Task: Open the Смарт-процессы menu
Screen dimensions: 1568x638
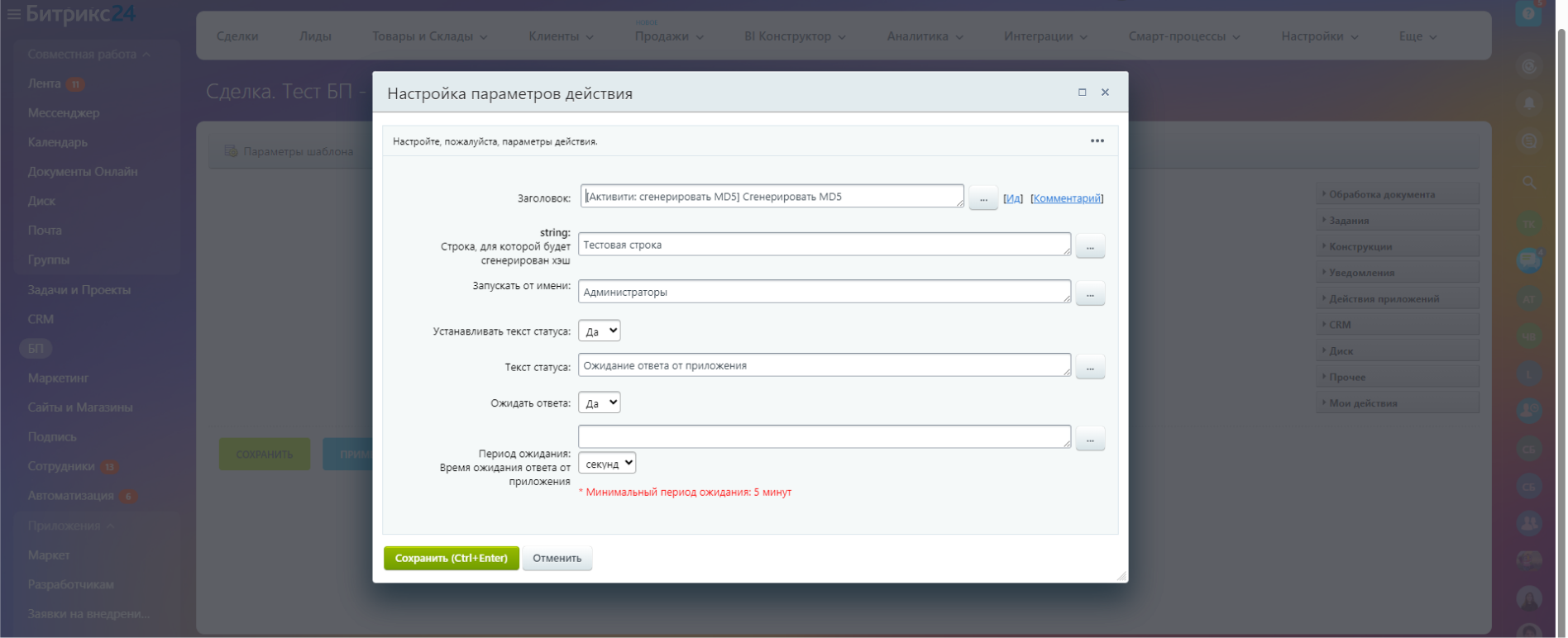Action: point(1183,36)
